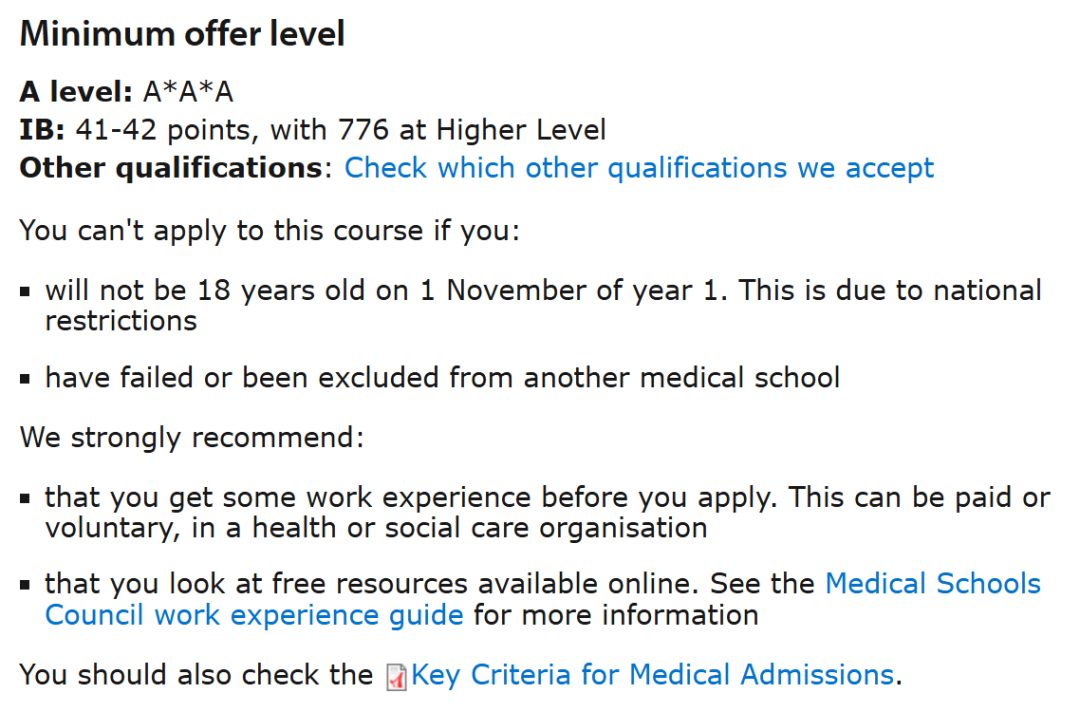Click the "1 November of year 1" text
The width and height of the screenshot is (1080, 712).
[569, 290]
